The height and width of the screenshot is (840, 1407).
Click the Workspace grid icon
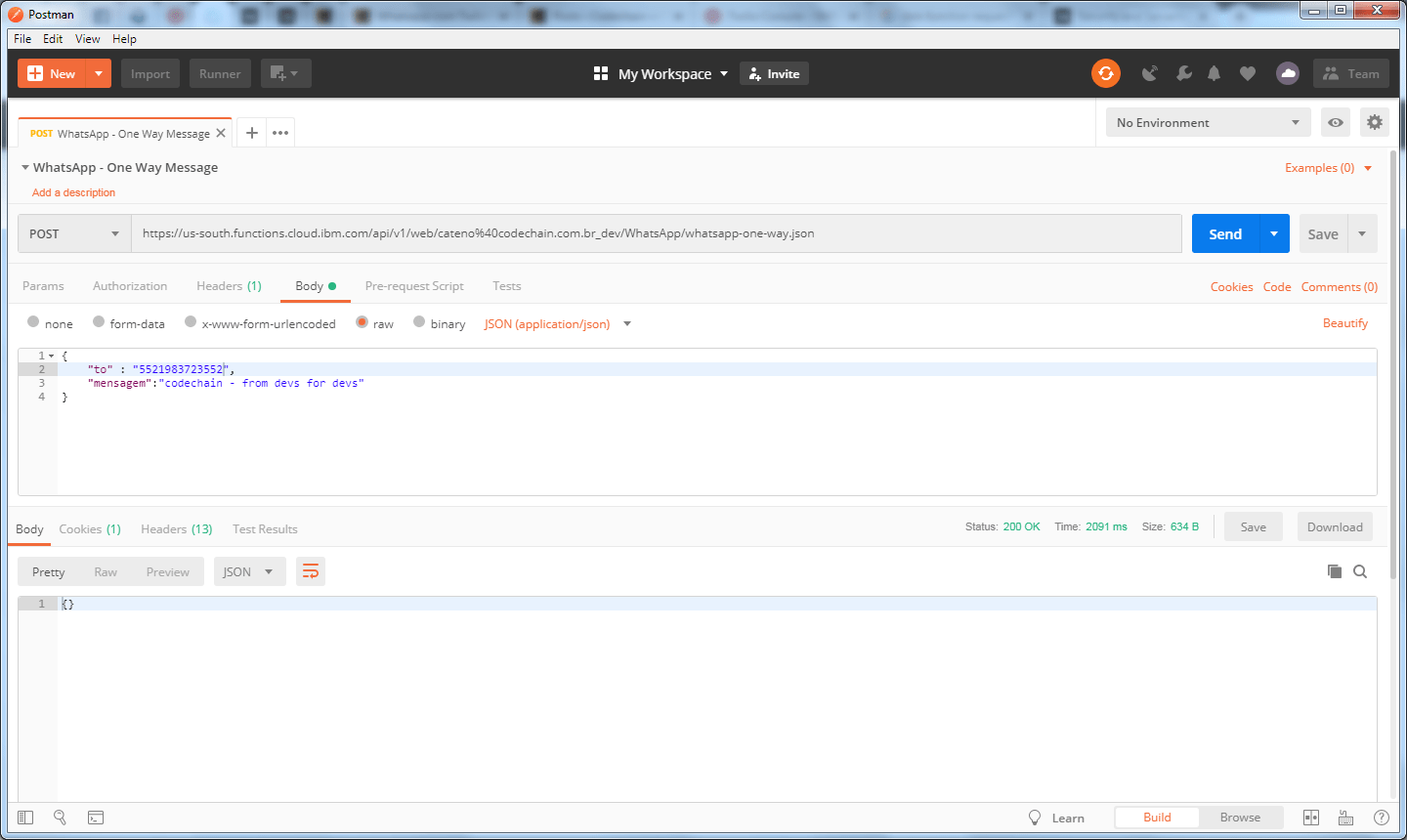pyautogui.click(x=601, y=73)
